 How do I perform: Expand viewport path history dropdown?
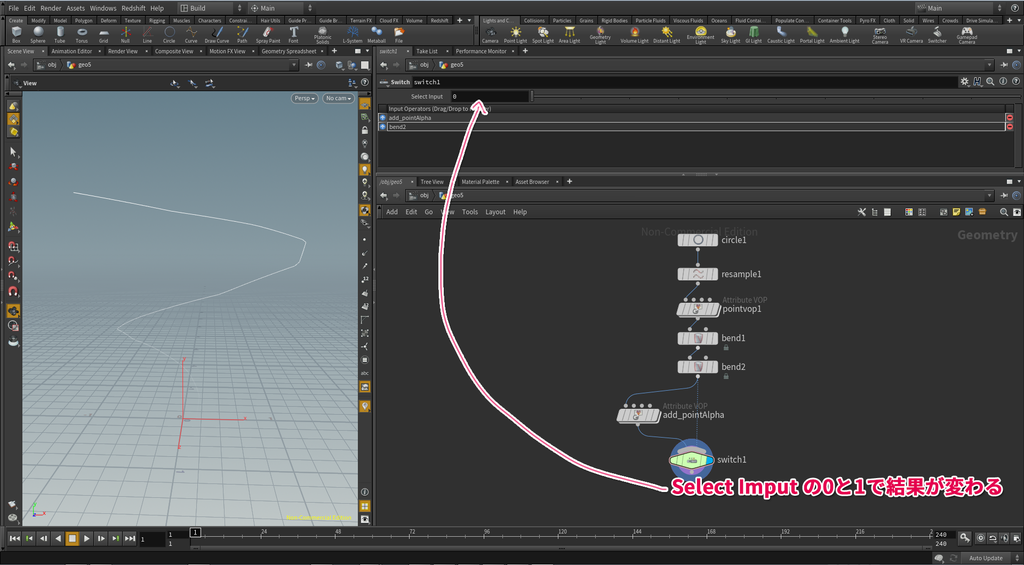[294, 65]
